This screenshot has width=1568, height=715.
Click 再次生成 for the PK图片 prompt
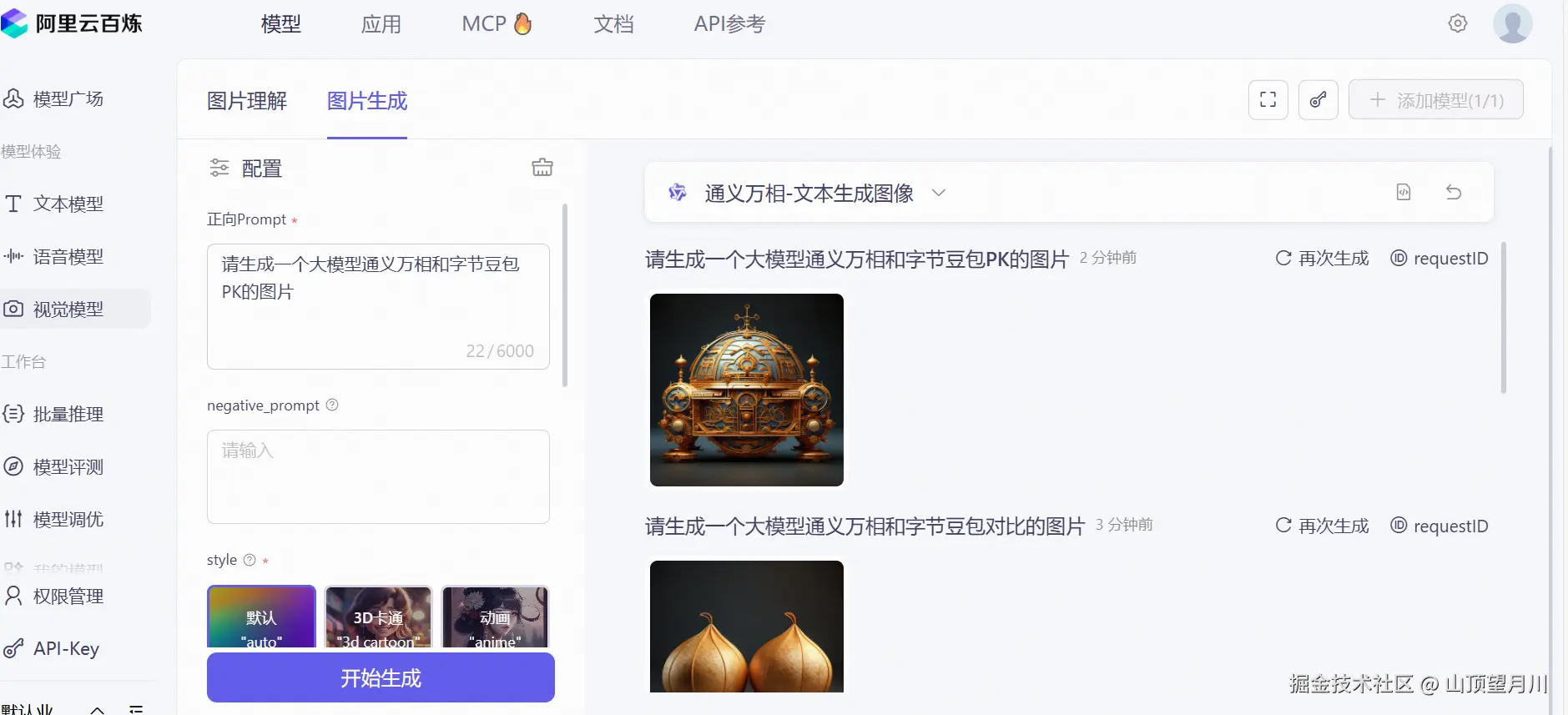click(x=1323, y=259)
